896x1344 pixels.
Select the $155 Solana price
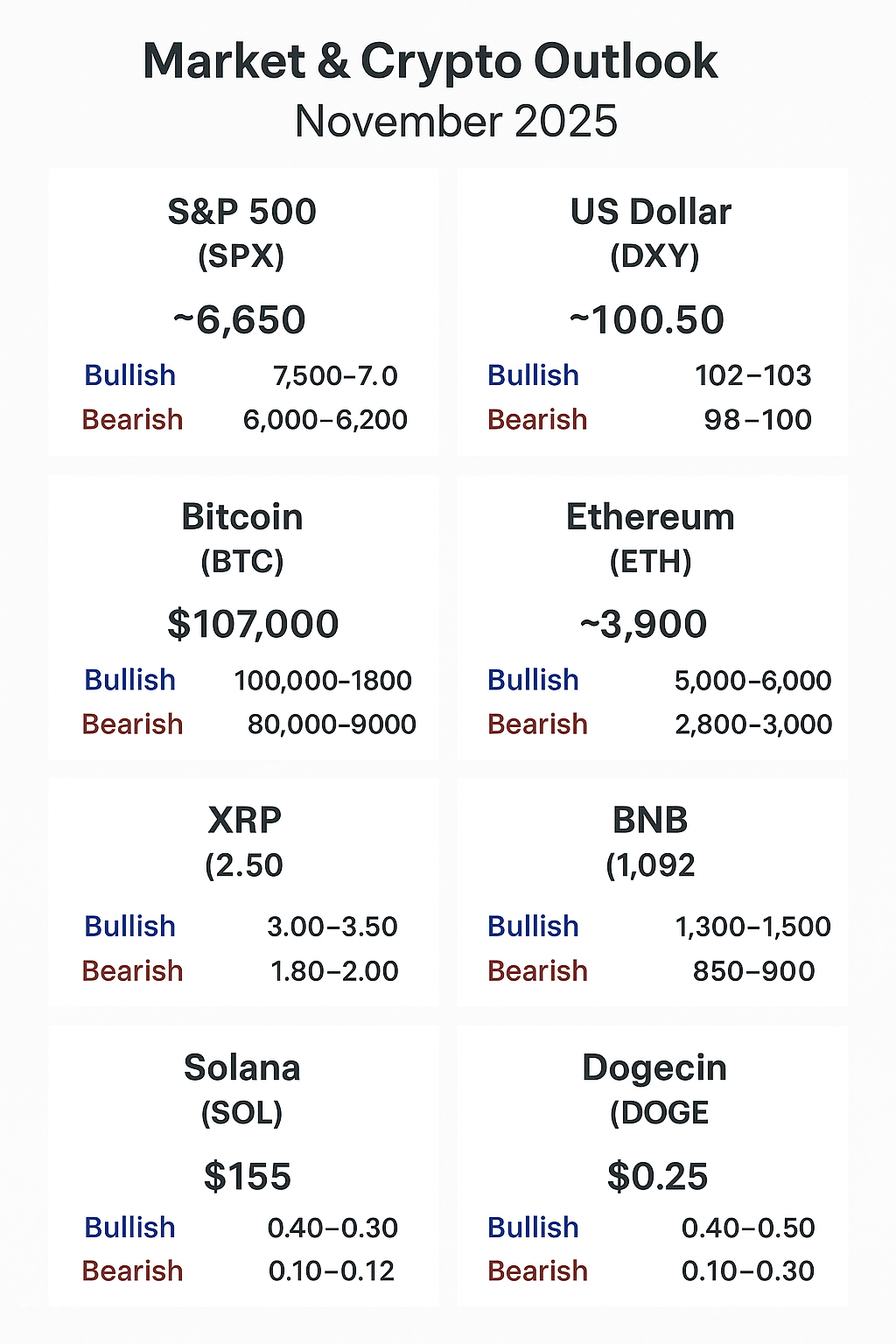point(247,1177)
